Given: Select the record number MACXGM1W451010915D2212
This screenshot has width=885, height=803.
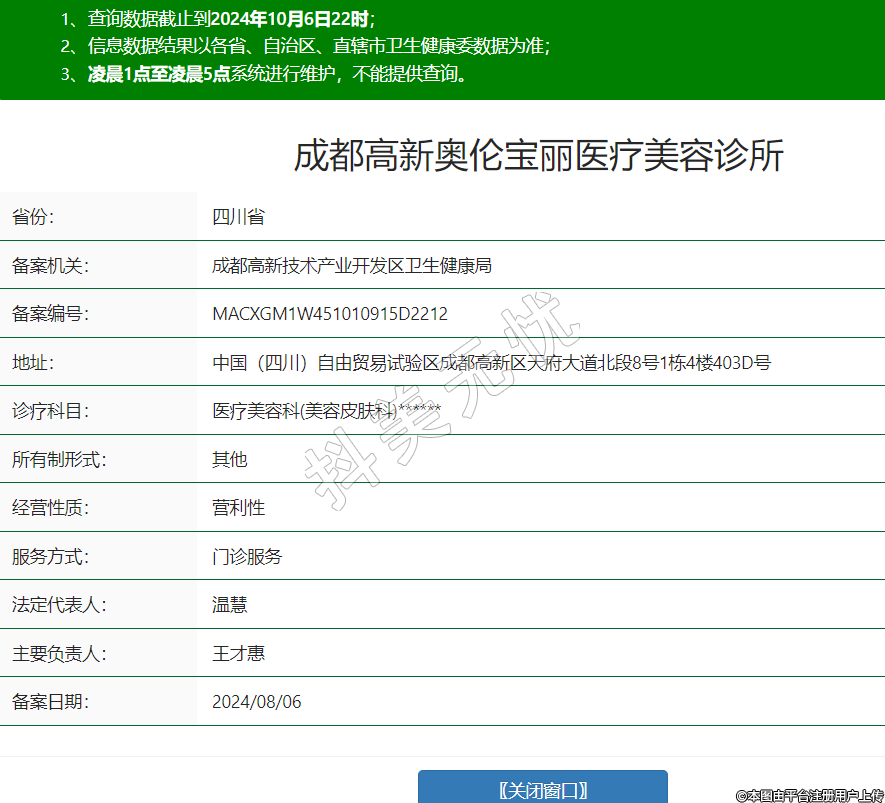Looking at the screenshot, I should tap(330, 314).
